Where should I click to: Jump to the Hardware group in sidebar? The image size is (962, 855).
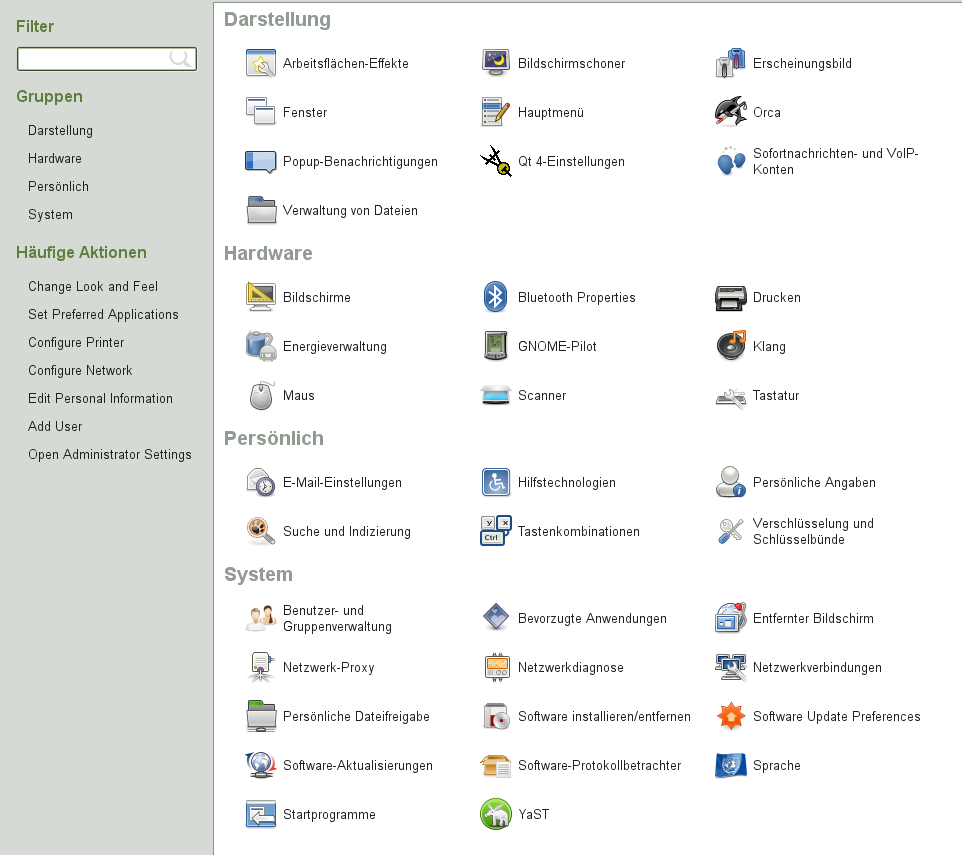pos(55,158)
